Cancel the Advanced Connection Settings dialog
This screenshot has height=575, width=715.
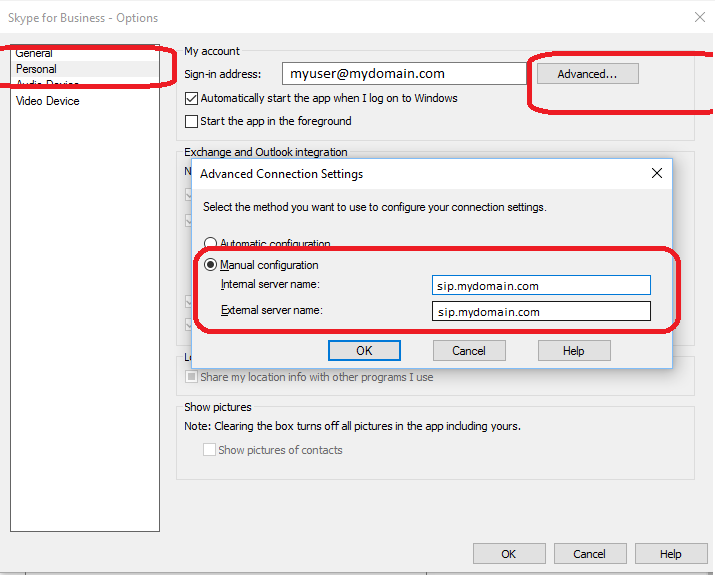click(469, 351)
